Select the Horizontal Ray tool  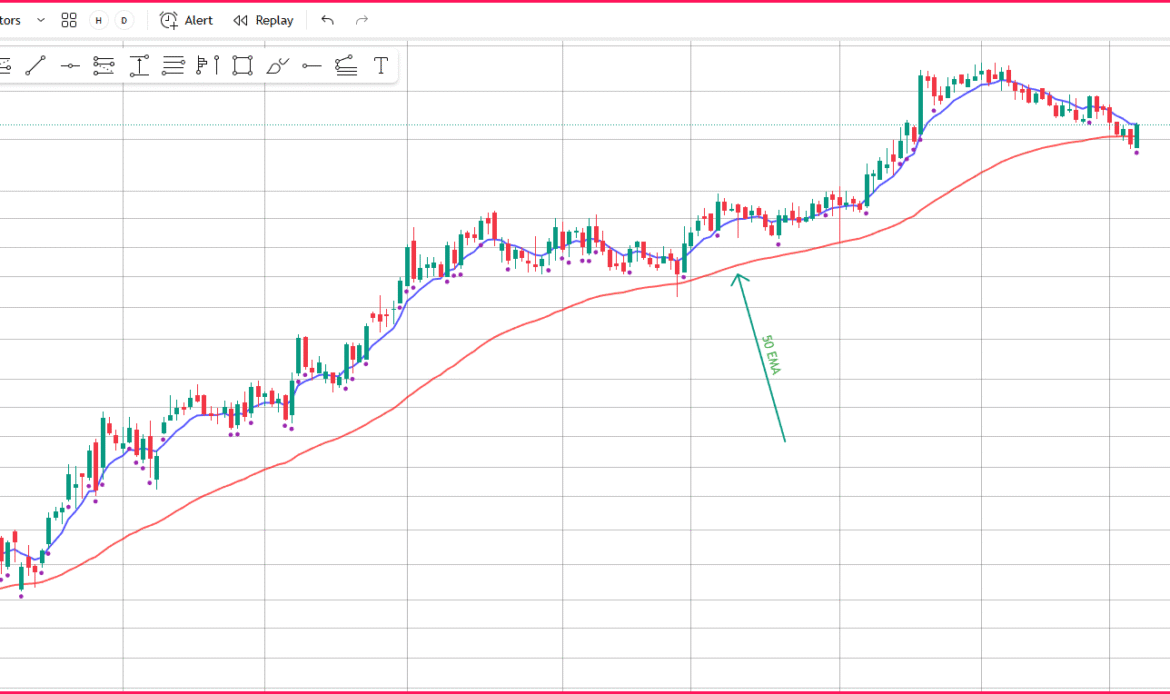(312, 66)
